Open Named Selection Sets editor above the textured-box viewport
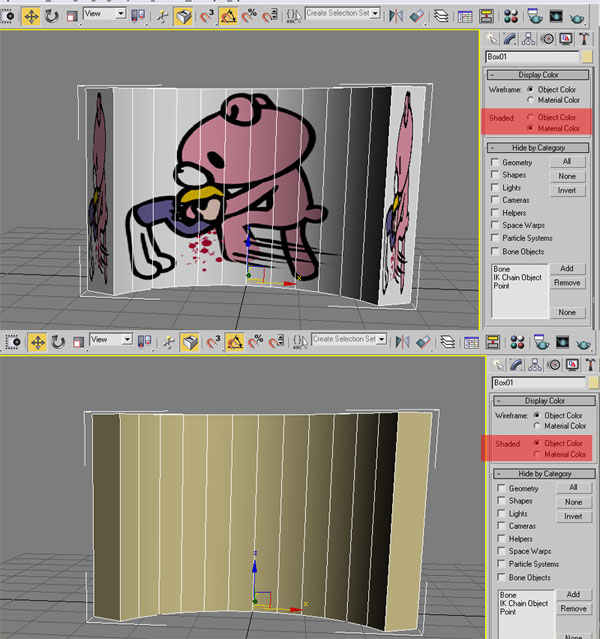 (x=294, y=16)
